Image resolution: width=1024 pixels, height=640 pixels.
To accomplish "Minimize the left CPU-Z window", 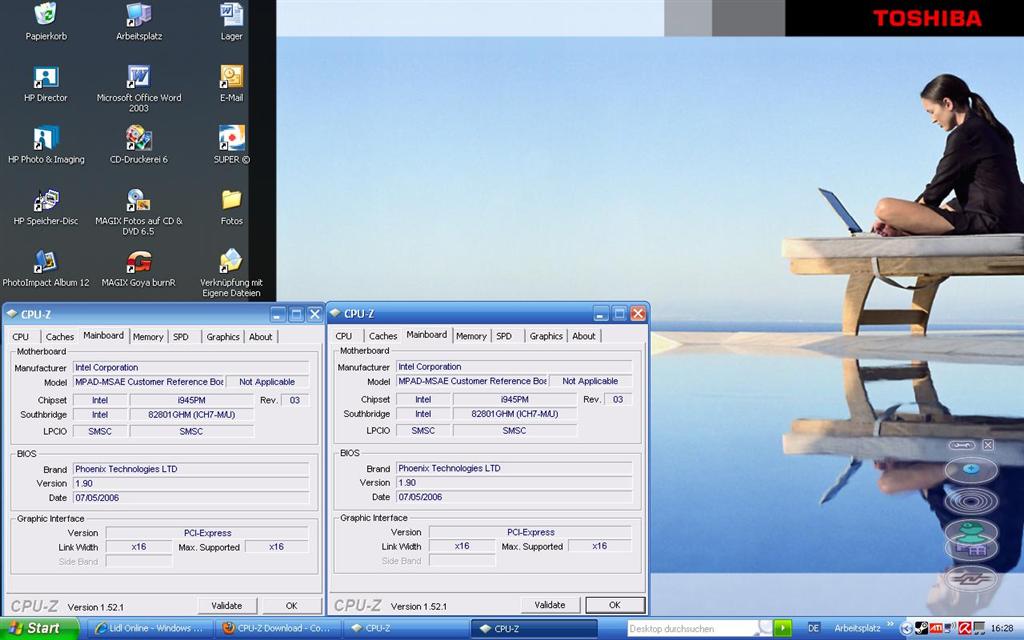I will click(x=278, y=314).
